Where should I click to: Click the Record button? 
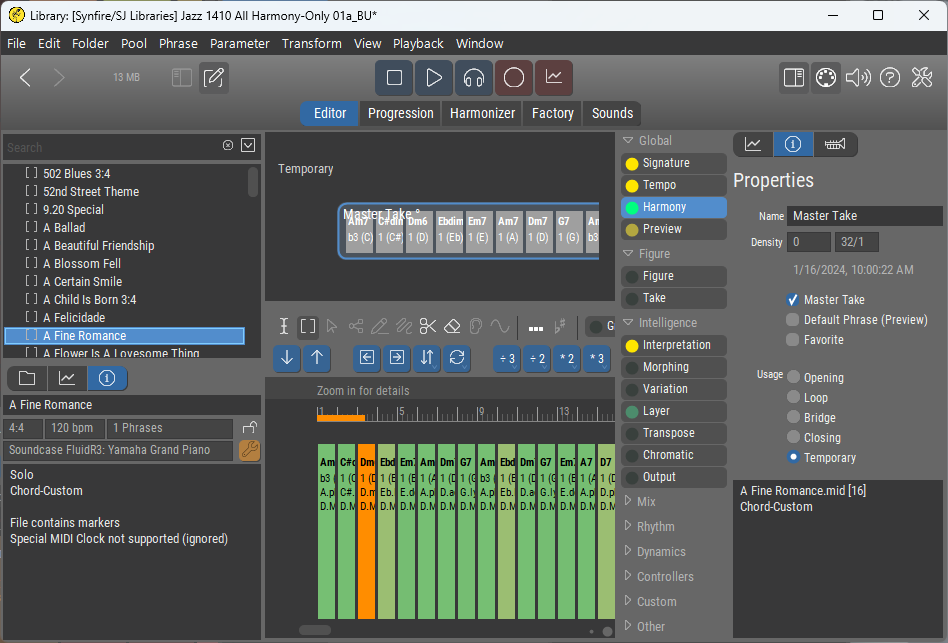click(513, 78)
